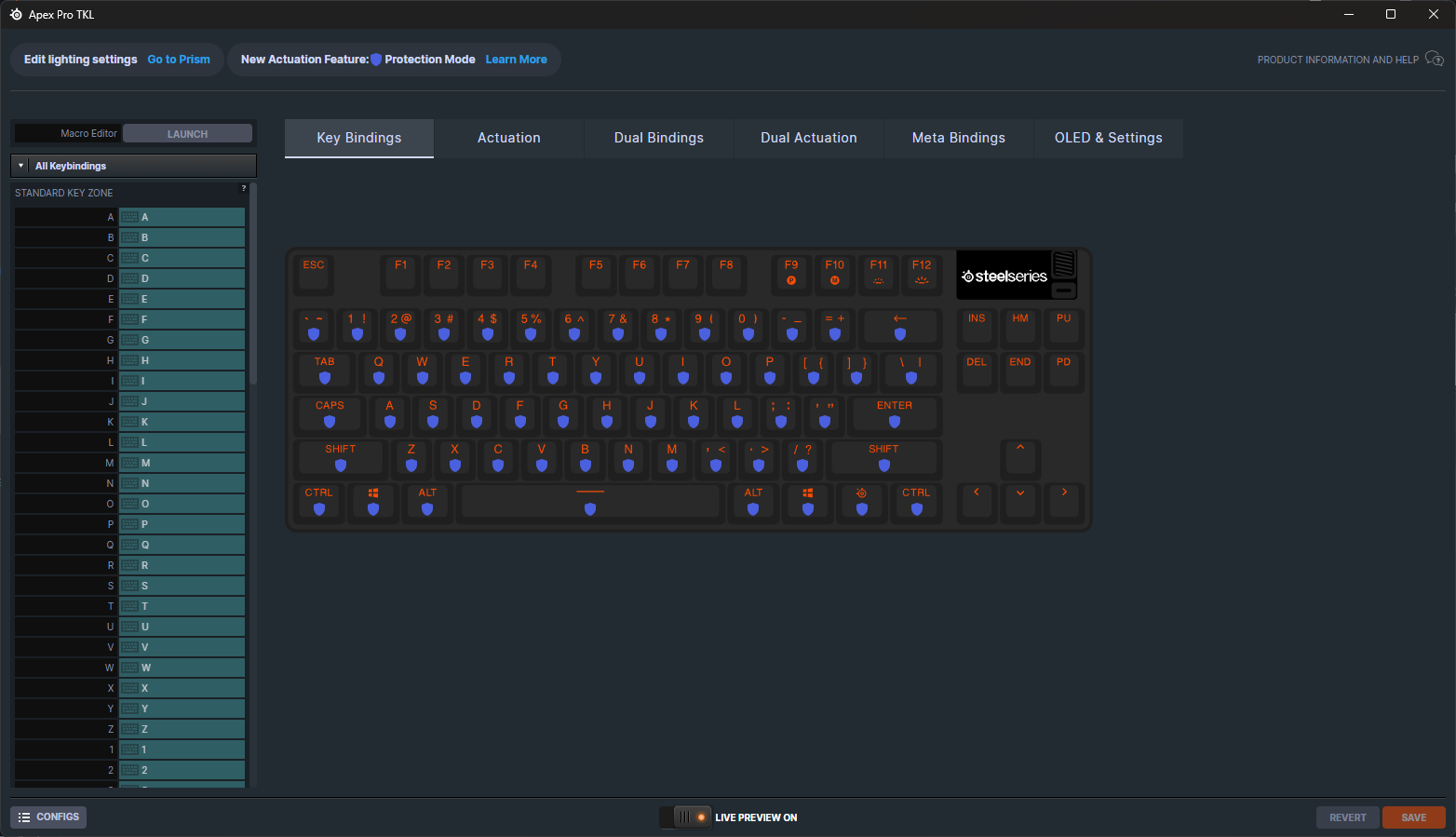Open the OLED & Settings tab
Image resolution: width=1456 pixels, height=837 pixels.
(x=1108, y=138)
